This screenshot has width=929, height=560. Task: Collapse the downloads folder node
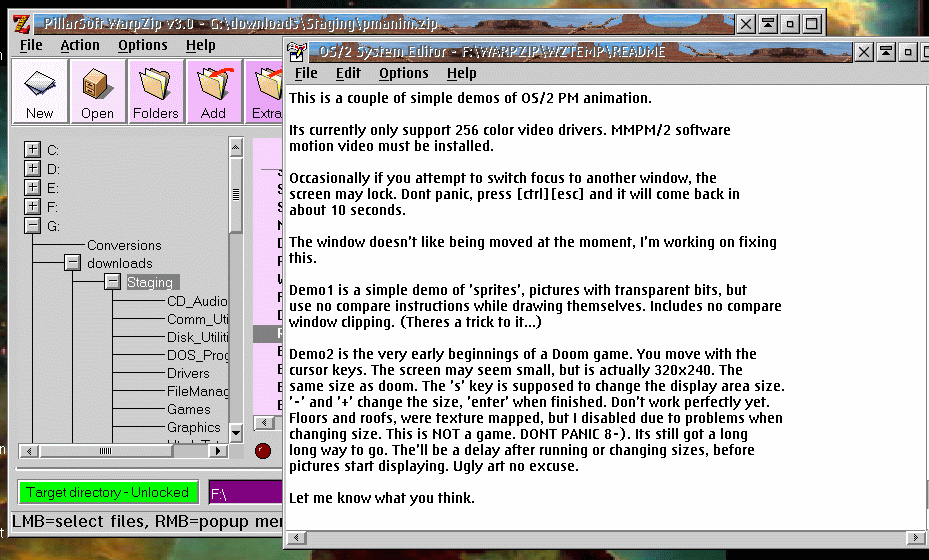coord(72,263)
